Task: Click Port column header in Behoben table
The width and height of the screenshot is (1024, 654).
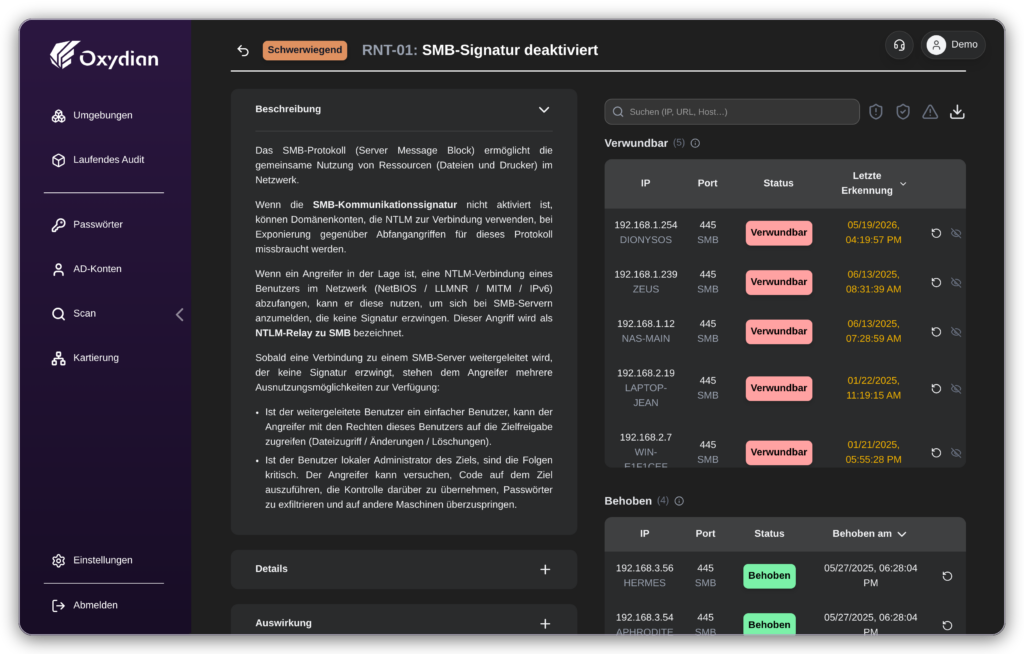Action: tap(705, 534)
